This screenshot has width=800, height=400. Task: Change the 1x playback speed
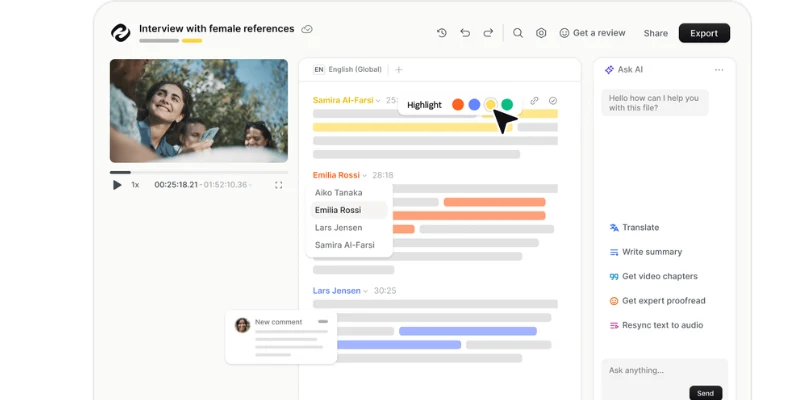pos(135,185)
